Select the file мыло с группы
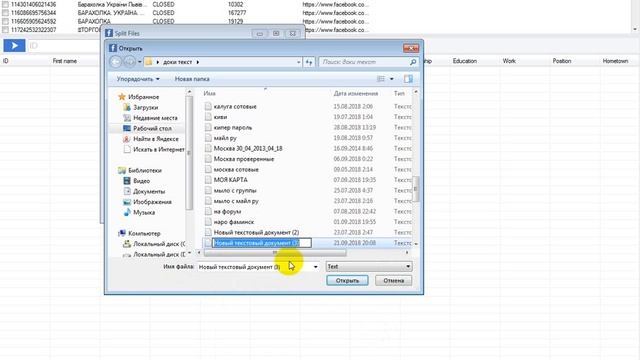The height and width of the screenshot is (360, 640). pos(235,190)
